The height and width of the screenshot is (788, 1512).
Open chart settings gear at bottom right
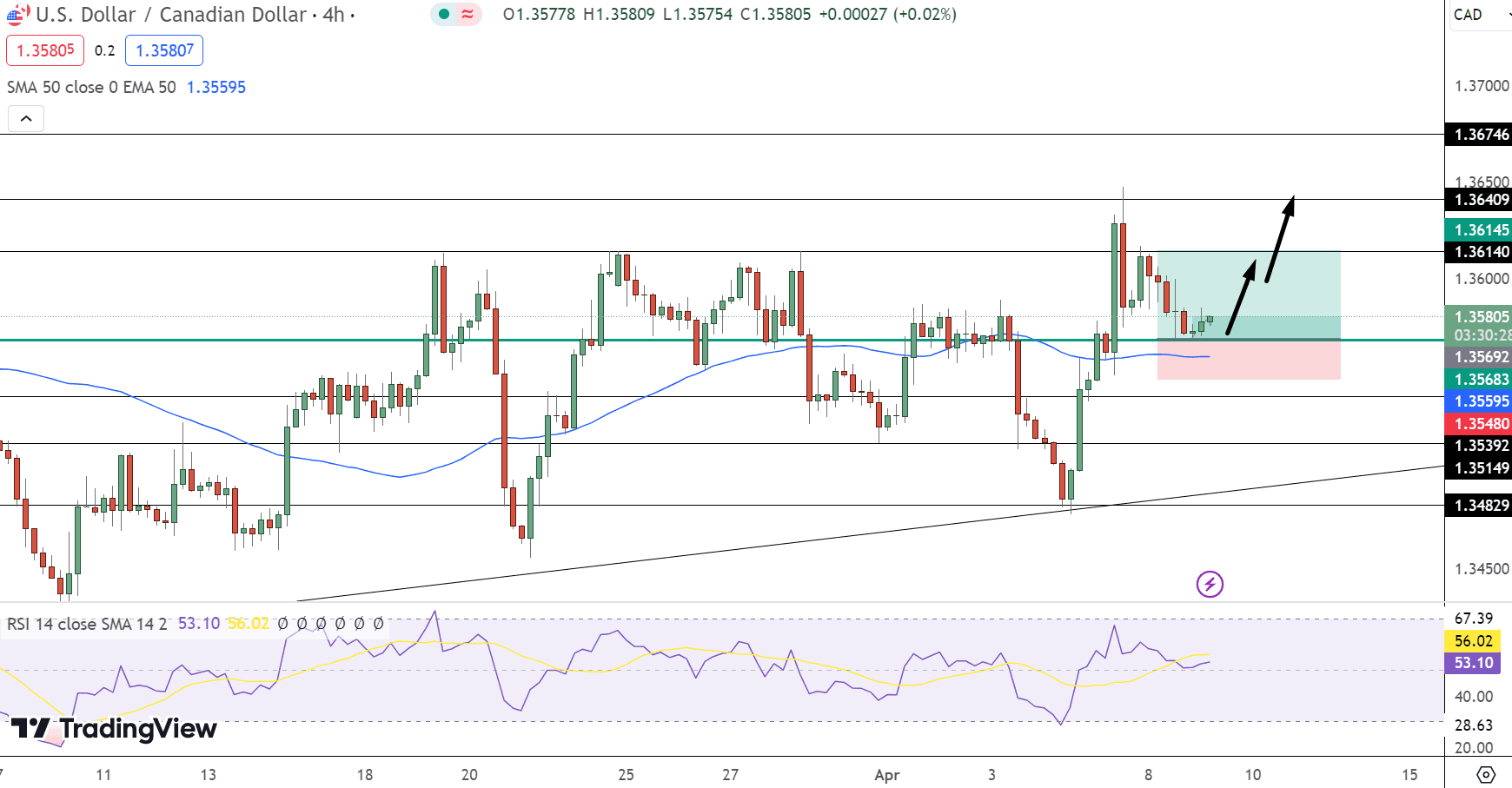[1486, 774]
